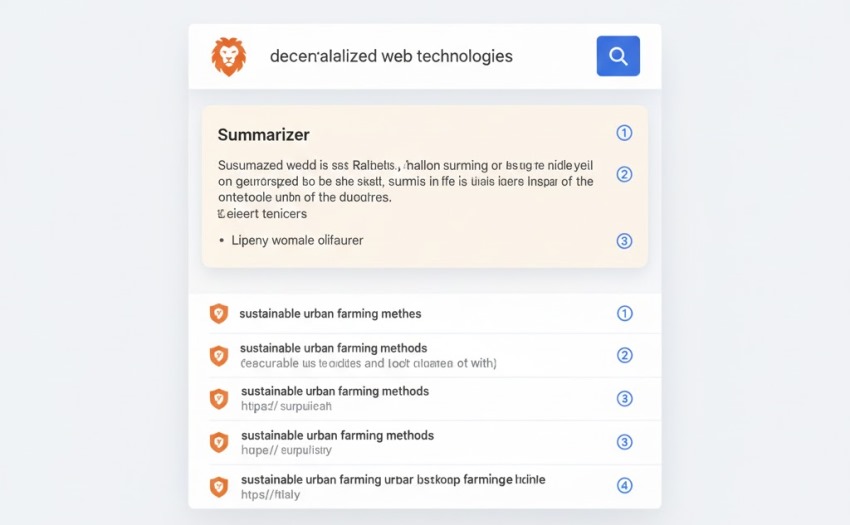Open citation 1 beside the Summarizer heading
Image resolution: width=850 pixels, height=525 pixels.
click(x=624, y=133)
